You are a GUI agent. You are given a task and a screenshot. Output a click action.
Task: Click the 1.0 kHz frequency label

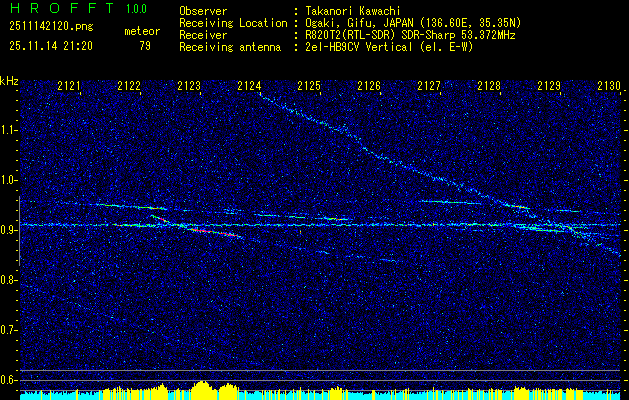pos(8,181)
